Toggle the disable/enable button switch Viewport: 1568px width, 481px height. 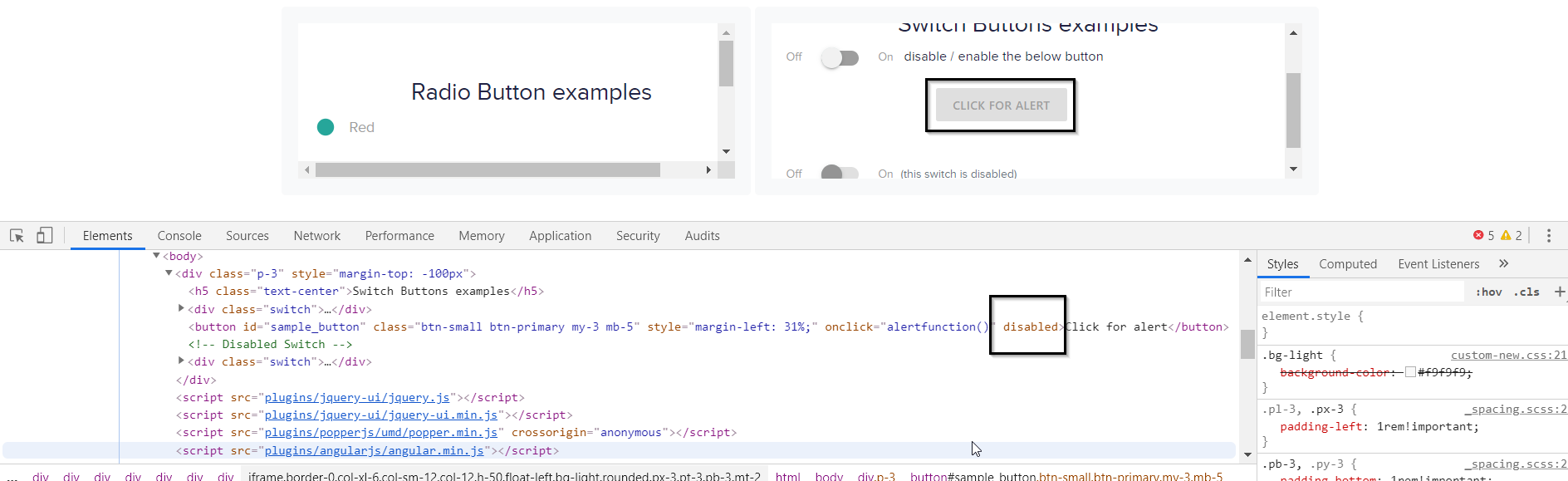pos(840,57)
